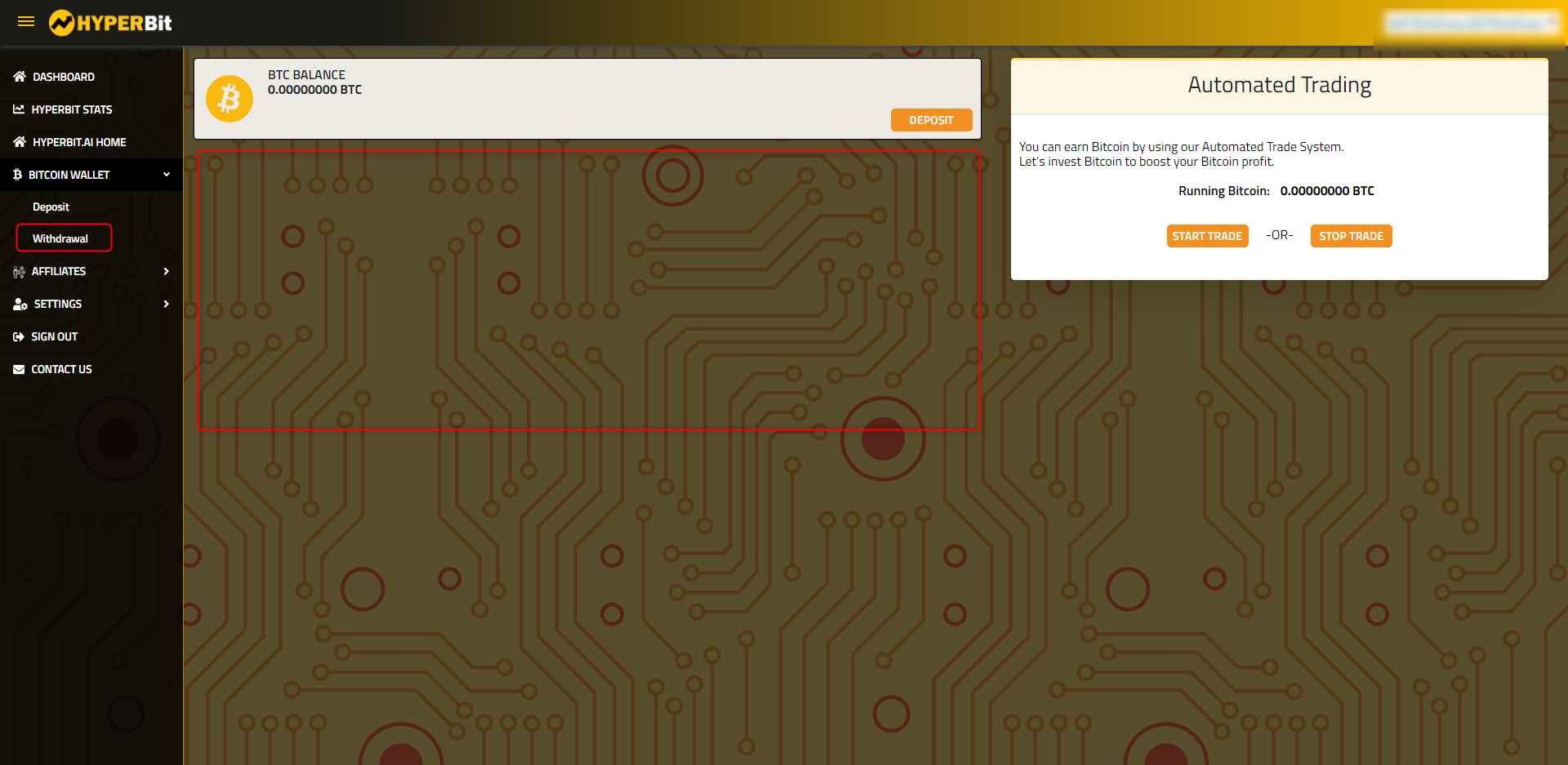Expand the Affiliates submenu arrow
This screenshot has width=1568, height=765.
tap(167, 271)
